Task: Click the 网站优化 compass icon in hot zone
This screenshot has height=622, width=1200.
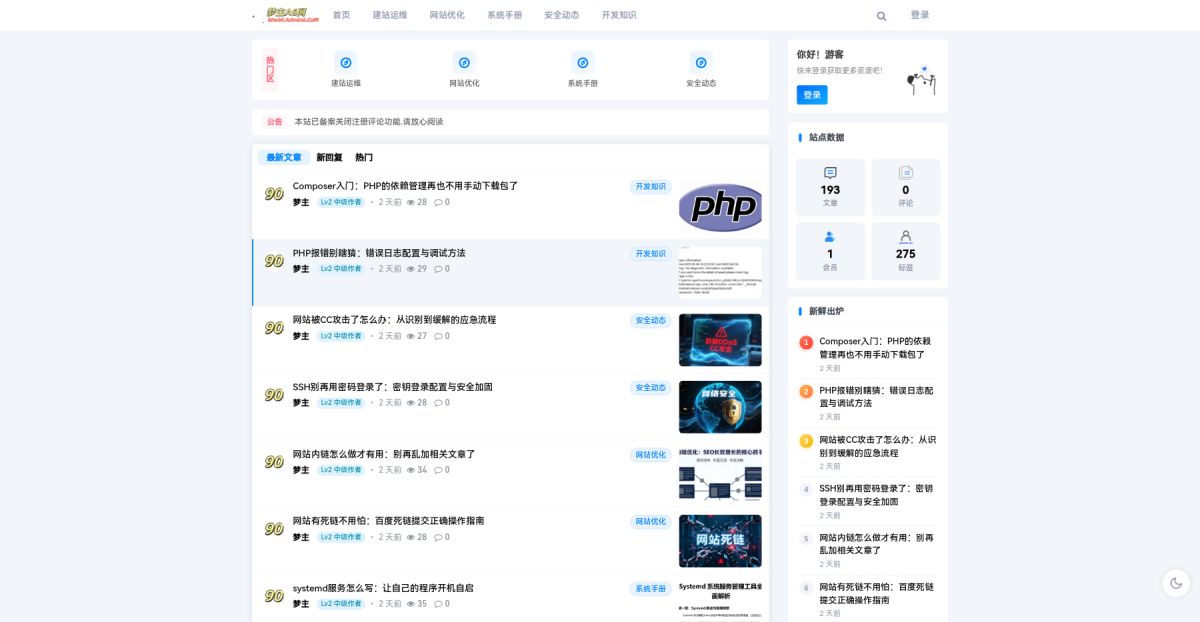Action: click(x=464, y=62)
